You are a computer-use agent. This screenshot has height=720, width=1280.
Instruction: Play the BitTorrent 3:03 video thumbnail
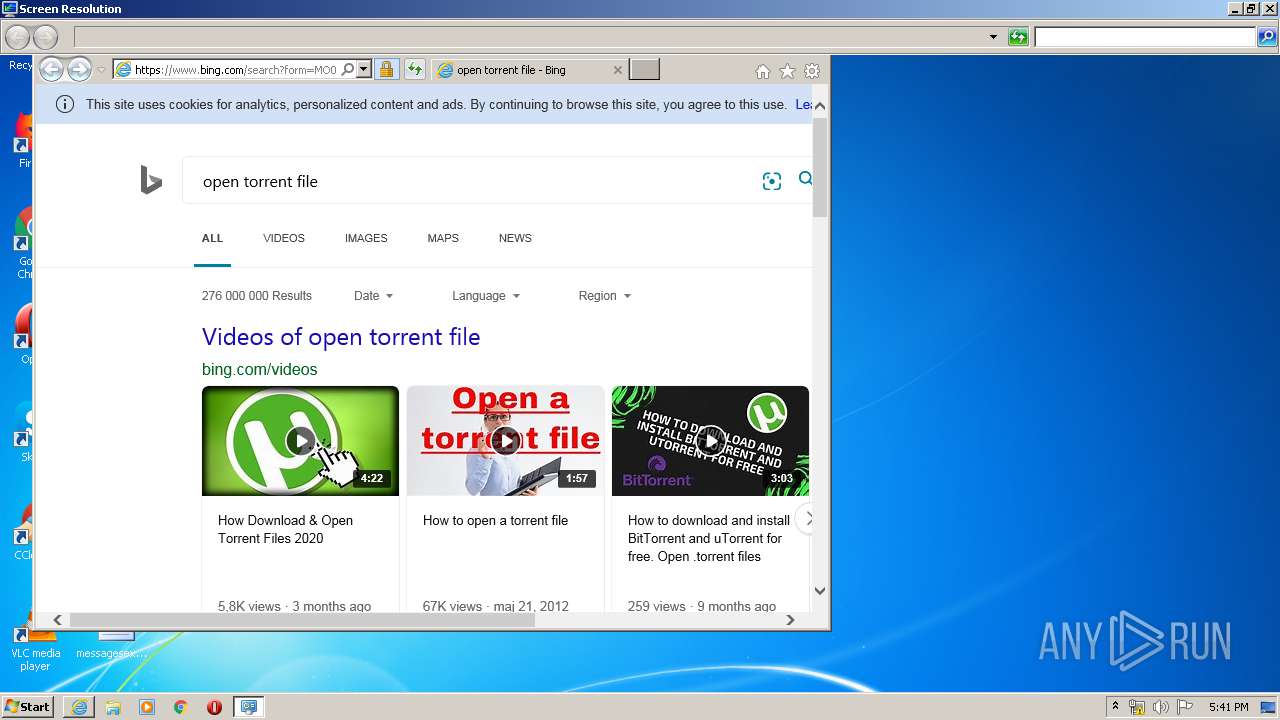point(710,441)
